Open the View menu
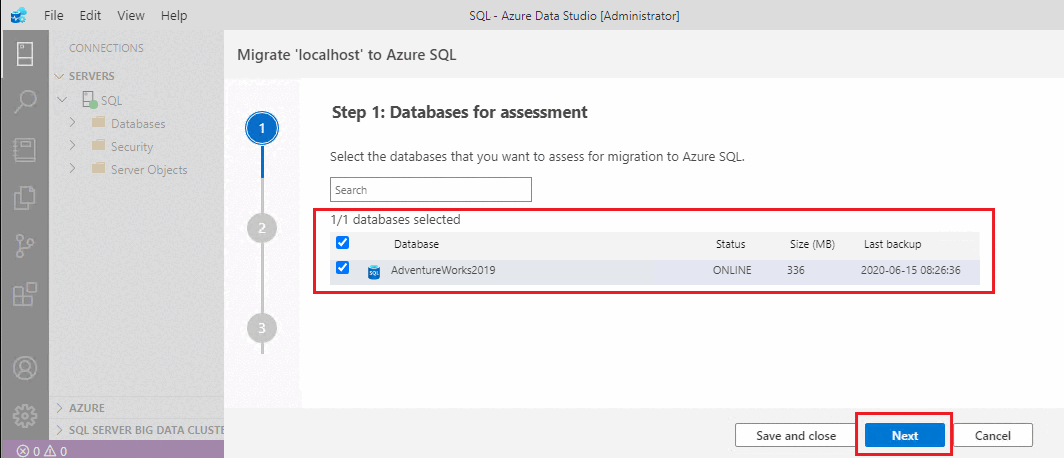 130,16
